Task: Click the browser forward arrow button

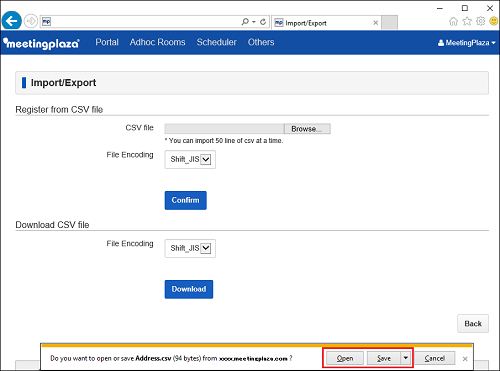Action: (31, 21)
